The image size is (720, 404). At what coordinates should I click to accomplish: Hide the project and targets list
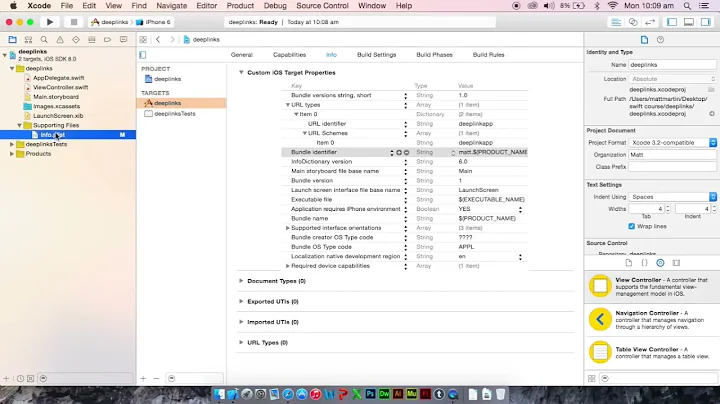pos(143,55)
